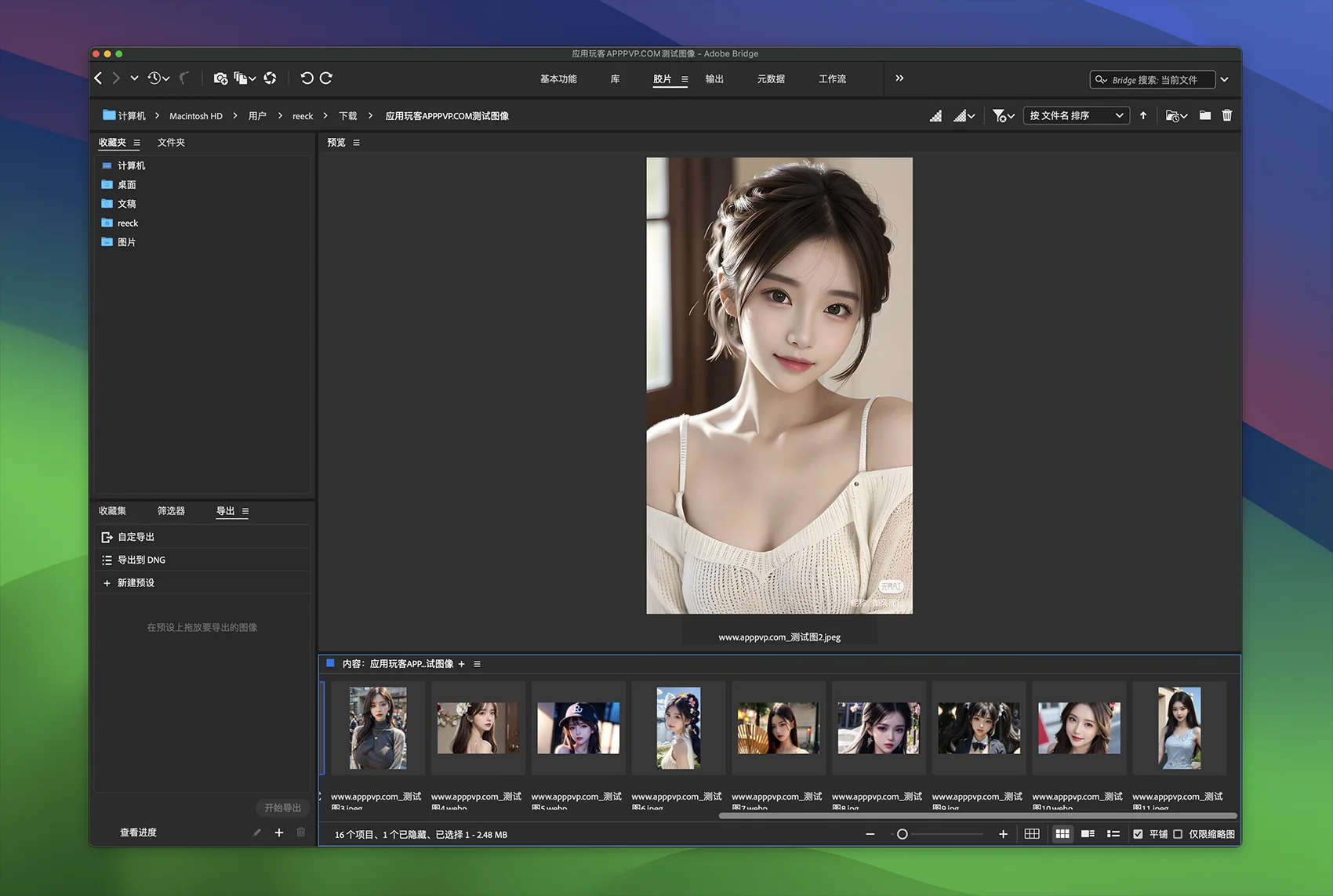The image size is (1333, 896).
Task: Click 新建预设 to create a preset
Action: pyautogui.click(x=202, y=582)
